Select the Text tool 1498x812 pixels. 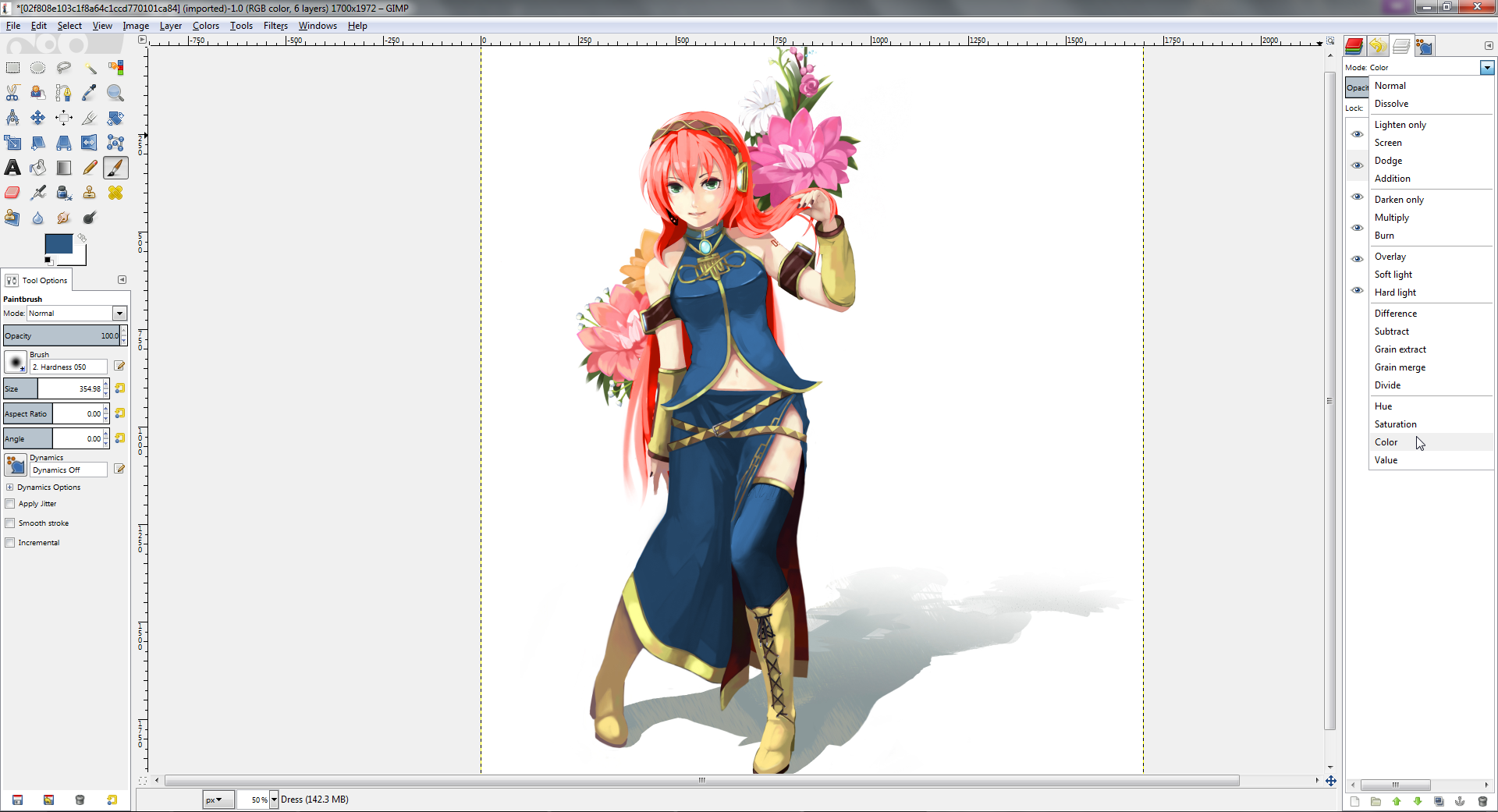[12, 168]
